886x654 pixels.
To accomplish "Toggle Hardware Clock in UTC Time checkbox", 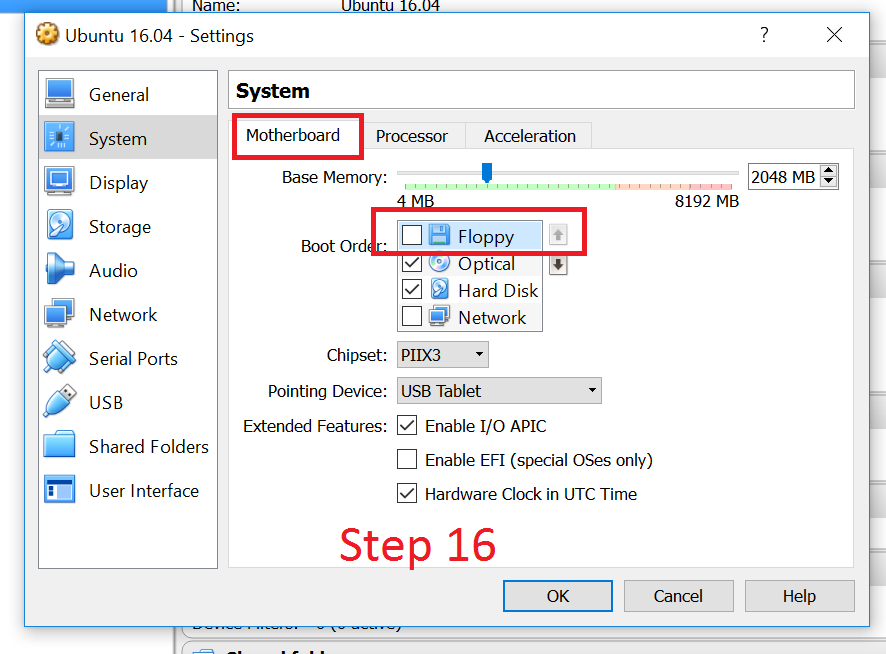I will point(407,493).
